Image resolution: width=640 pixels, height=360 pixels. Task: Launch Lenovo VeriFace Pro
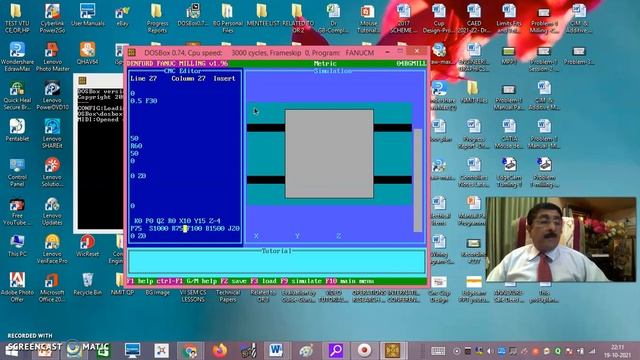coord(52,249)
